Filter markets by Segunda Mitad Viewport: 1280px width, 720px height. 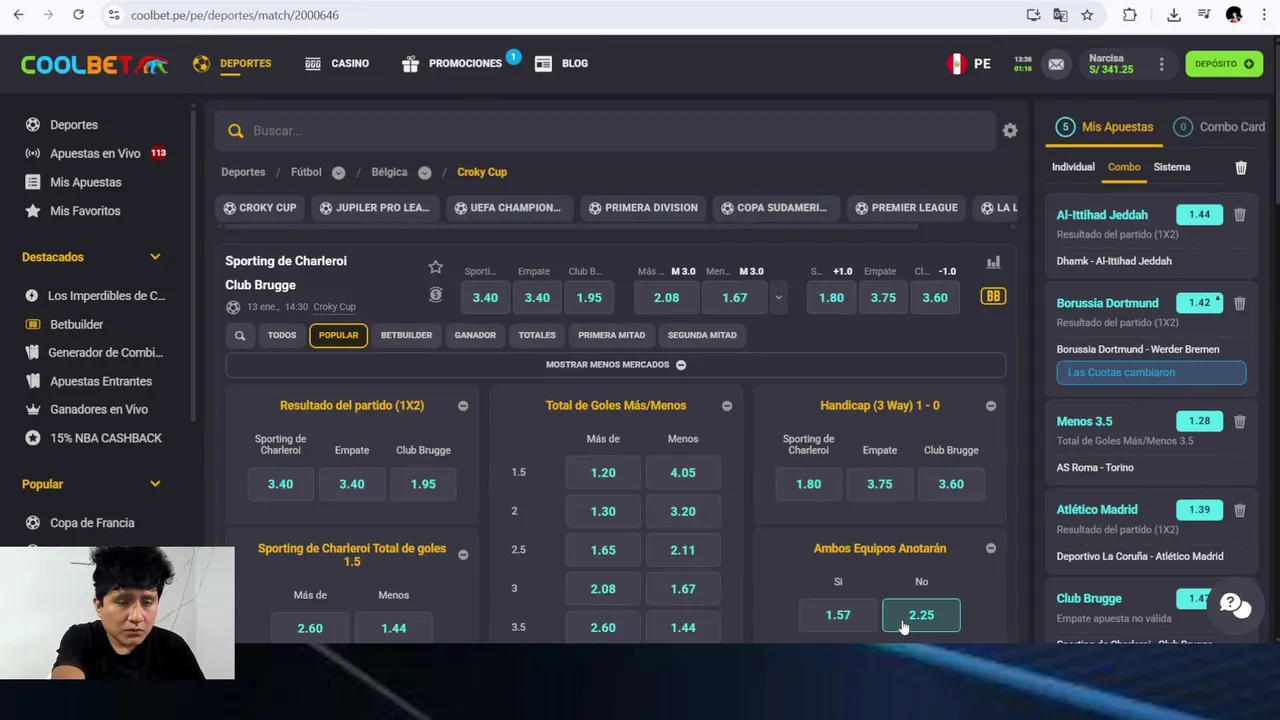(702, 335)
